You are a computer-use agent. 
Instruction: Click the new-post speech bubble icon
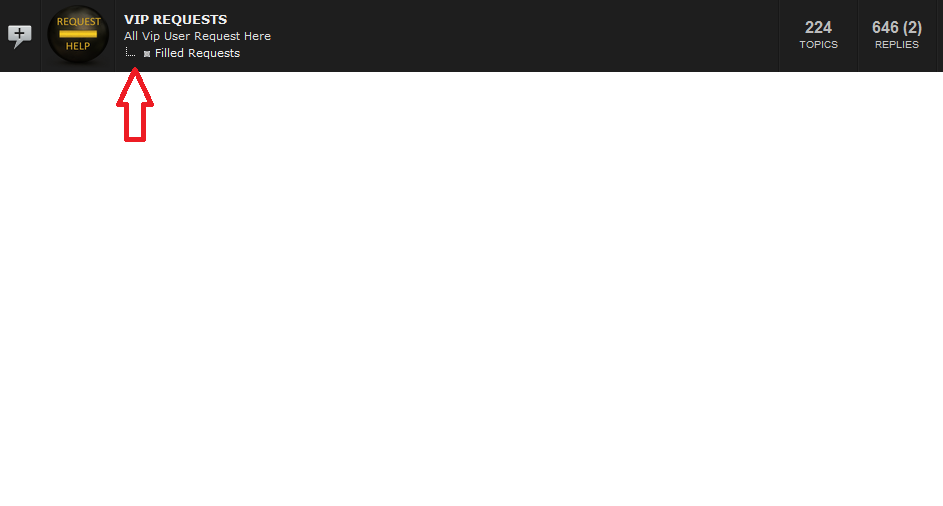[x=19, y=36]
